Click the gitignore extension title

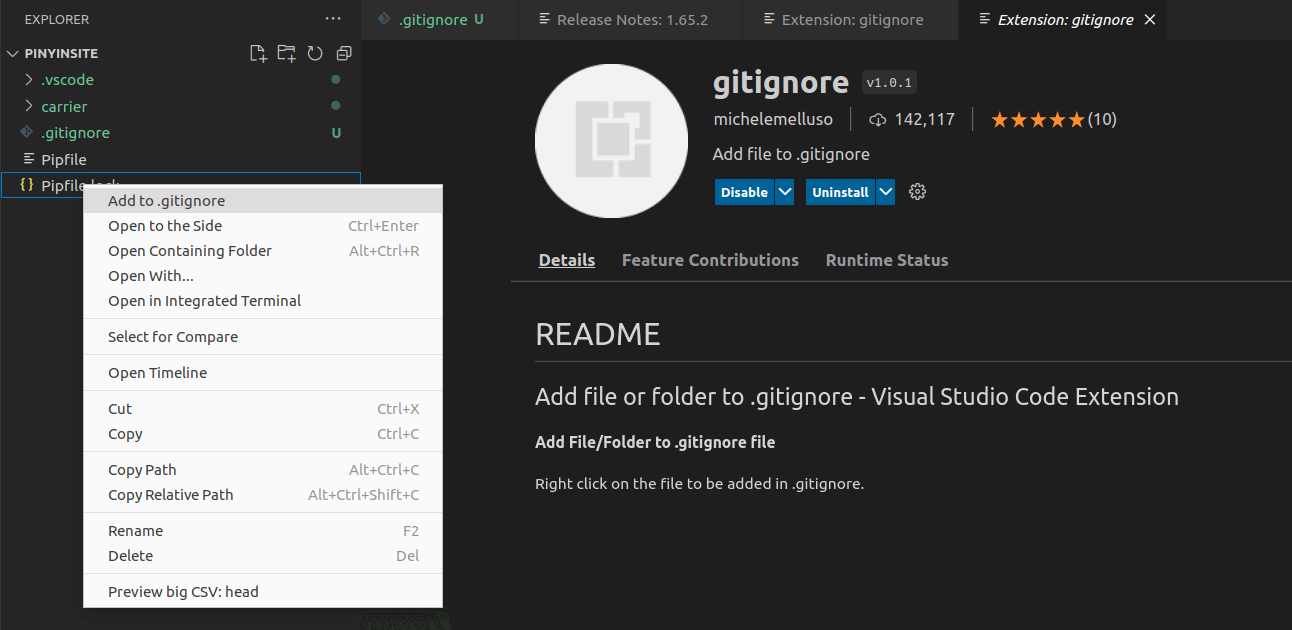781,82
